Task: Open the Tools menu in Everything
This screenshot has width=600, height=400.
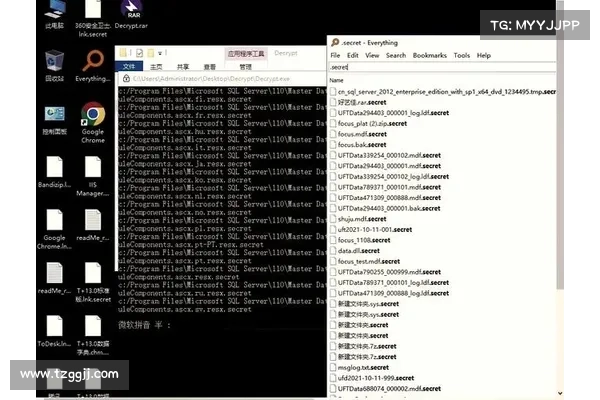Action: (461, 56)
